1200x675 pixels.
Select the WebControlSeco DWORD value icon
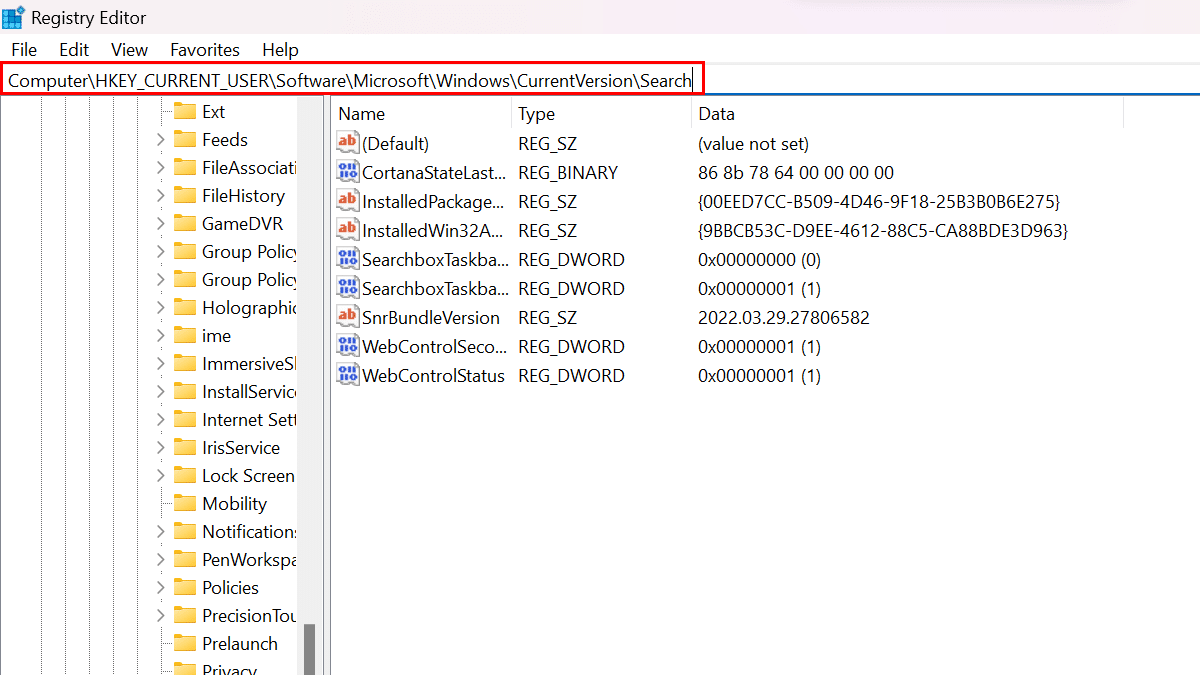click(x=348, y=346)
